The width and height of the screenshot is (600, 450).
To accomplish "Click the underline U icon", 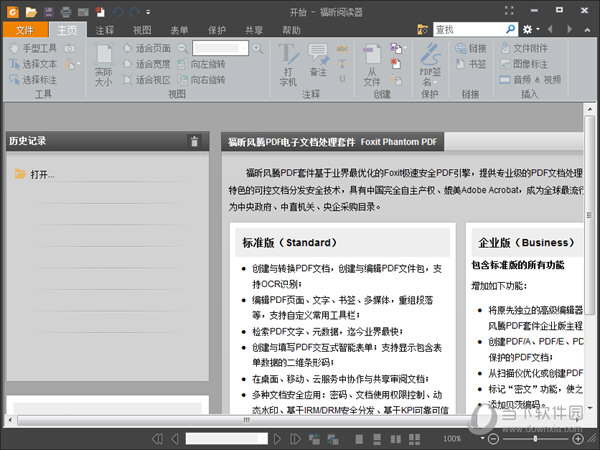I will click(342, 79).
